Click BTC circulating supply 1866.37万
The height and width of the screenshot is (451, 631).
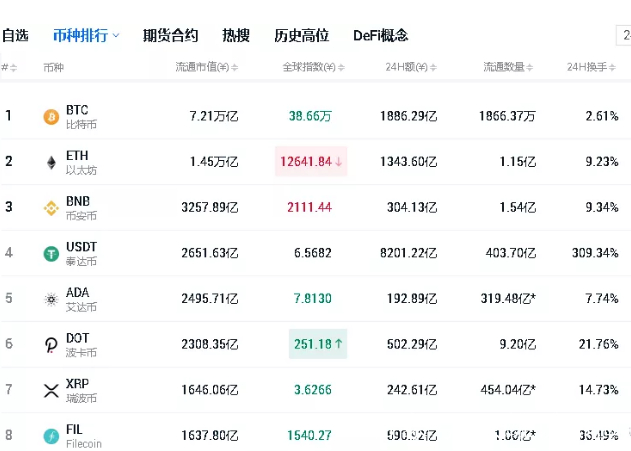point(507,116)
